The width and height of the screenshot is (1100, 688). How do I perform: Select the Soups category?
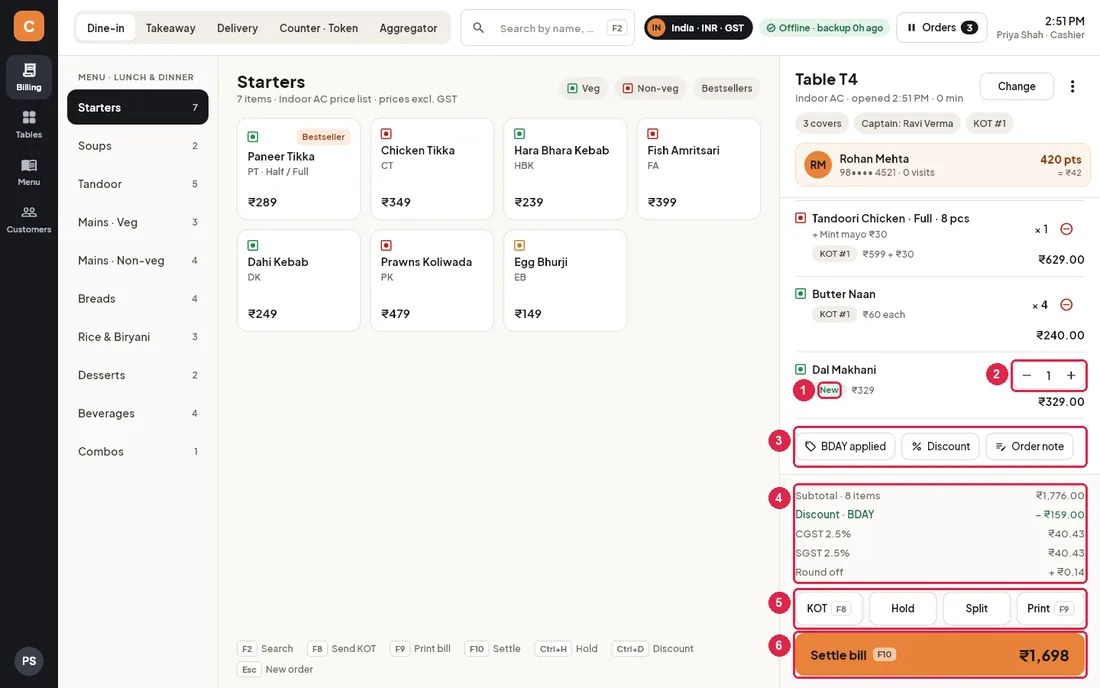coord(138,146)
